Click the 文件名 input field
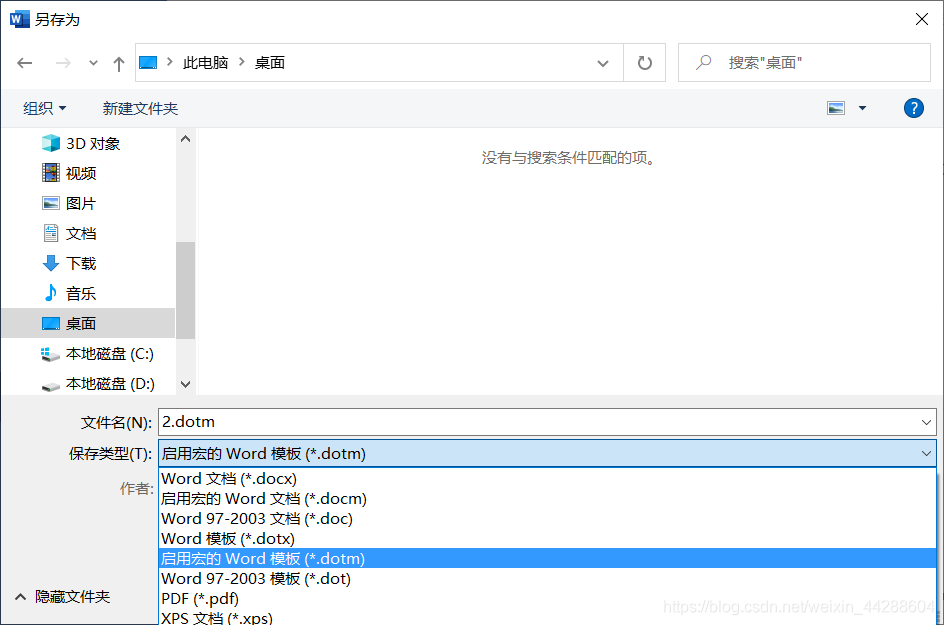Viewport: 944px width, 625px height. [x=547, y=422]
